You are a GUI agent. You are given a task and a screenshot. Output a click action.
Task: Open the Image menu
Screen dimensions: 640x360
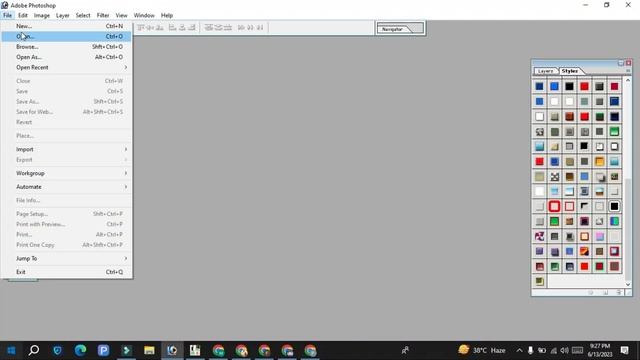tap(42, 15)
